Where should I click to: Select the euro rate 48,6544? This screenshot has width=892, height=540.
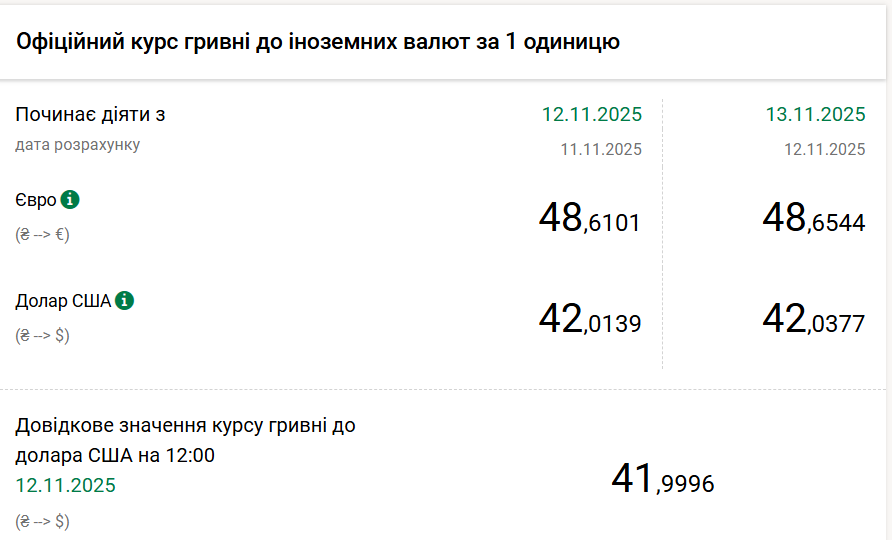coord(813,218)
